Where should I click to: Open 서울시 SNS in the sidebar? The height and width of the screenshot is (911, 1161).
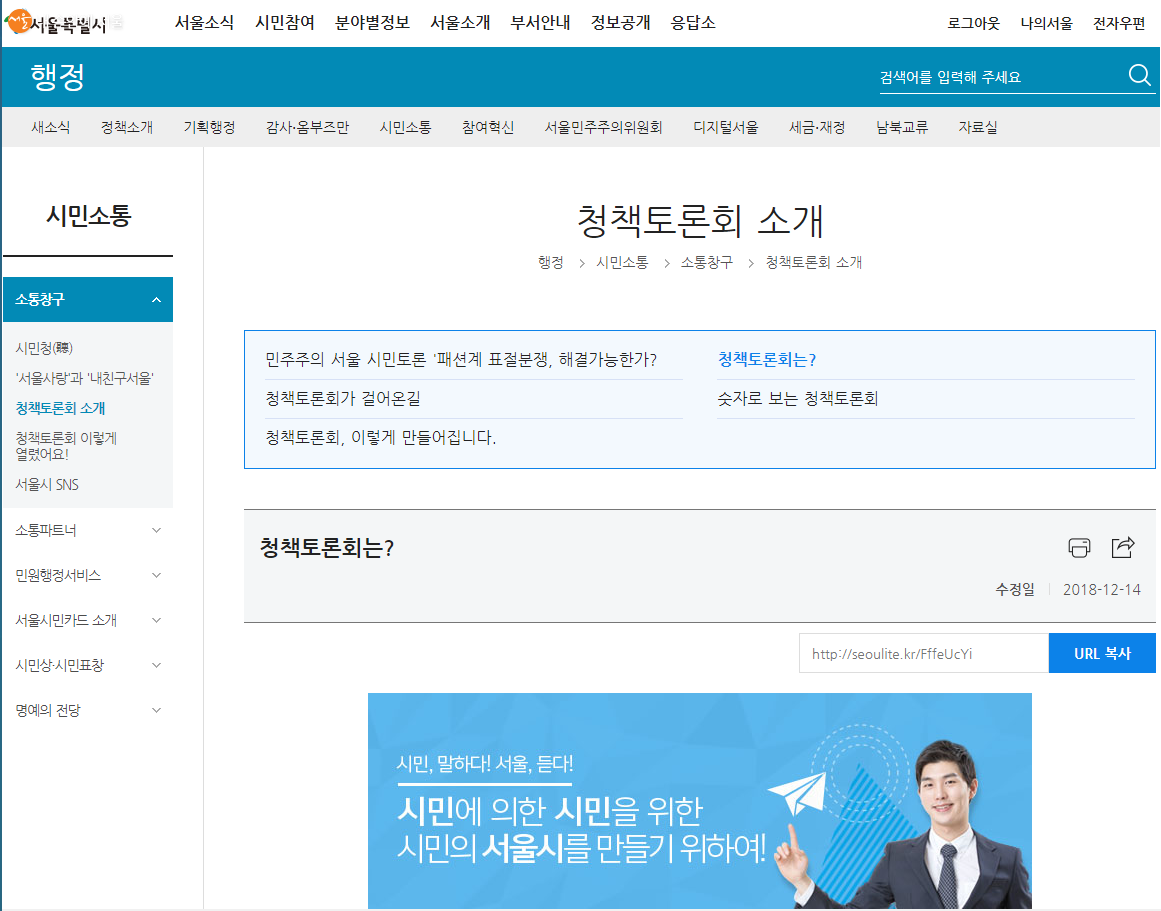47,484
